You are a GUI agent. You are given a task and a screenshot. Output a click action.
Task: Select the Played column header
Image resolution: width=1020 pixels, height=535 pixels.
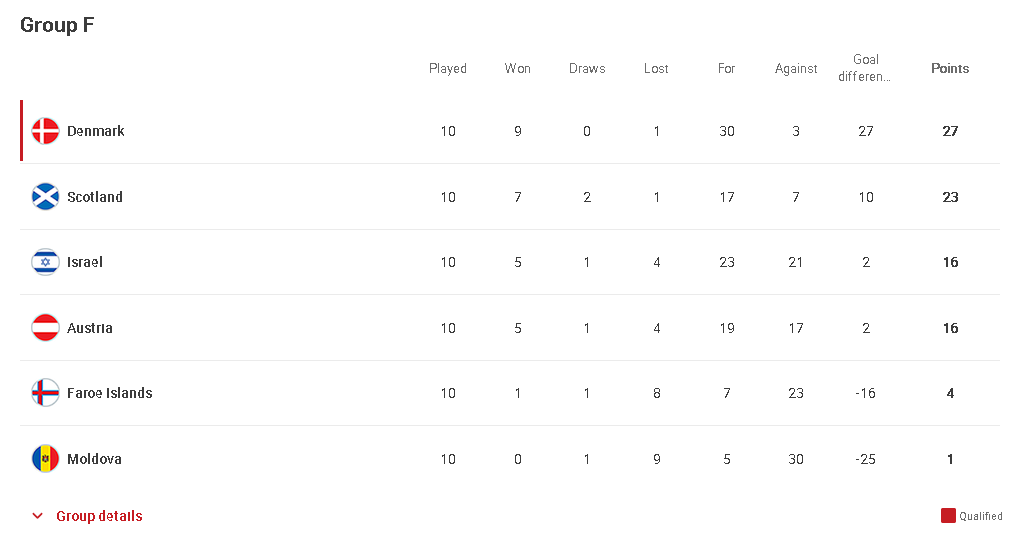(x=448, y=68)
